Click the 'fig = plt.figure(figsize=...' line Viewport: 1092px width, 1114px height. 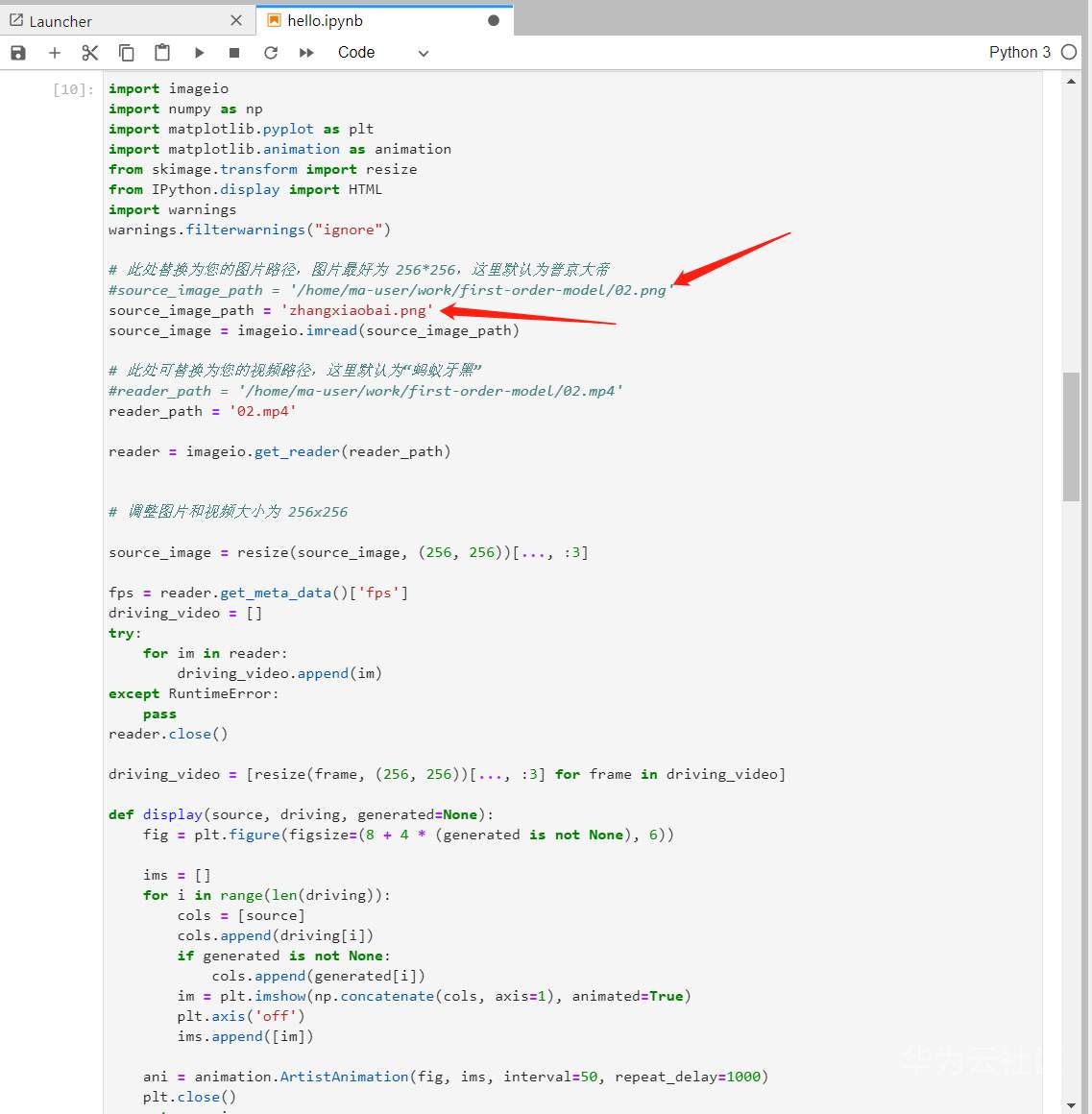point(408,835)
